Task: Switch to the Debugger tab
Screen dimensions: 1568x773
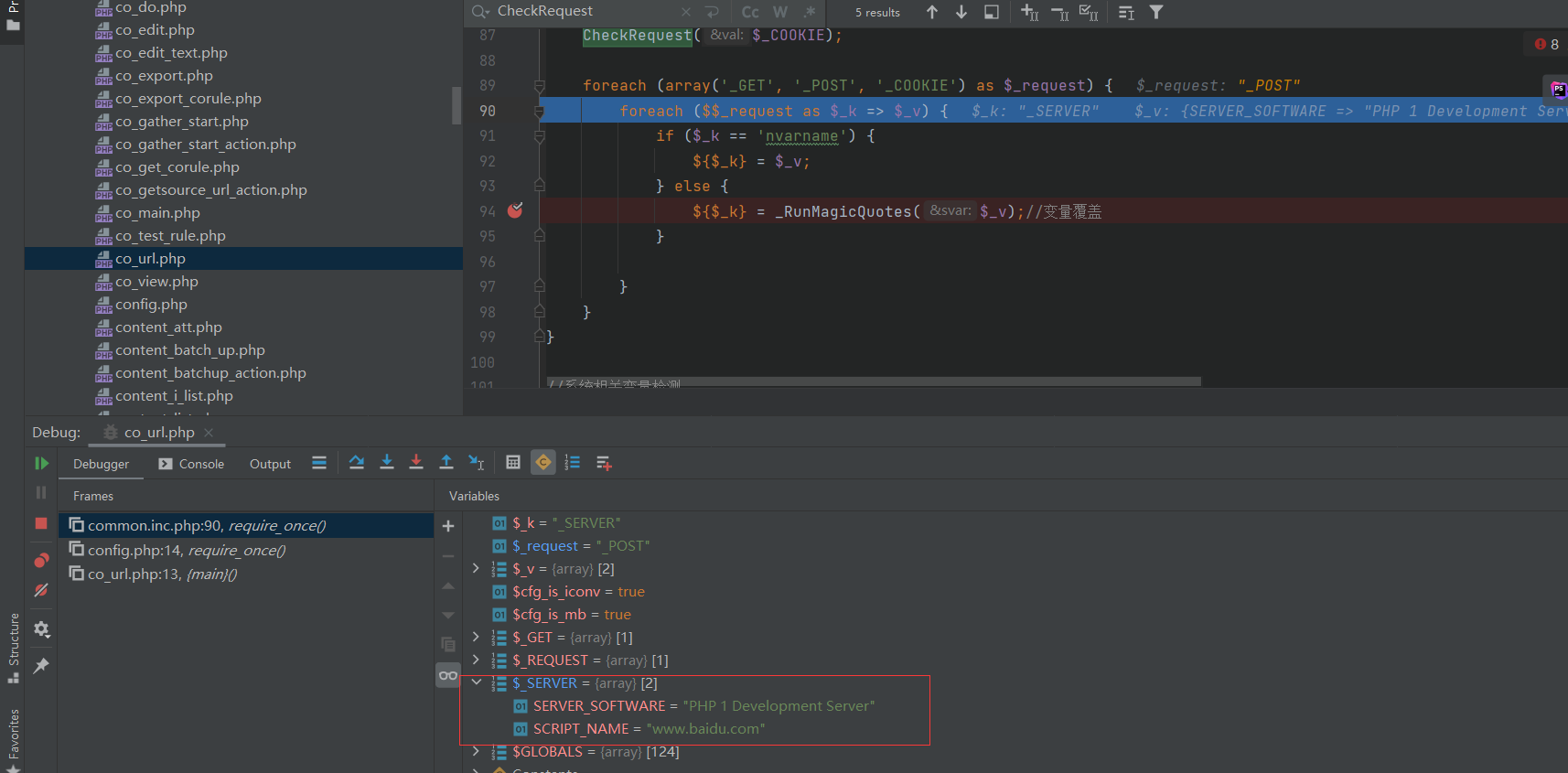Action: pyautogui.click(x=101, y=464)
